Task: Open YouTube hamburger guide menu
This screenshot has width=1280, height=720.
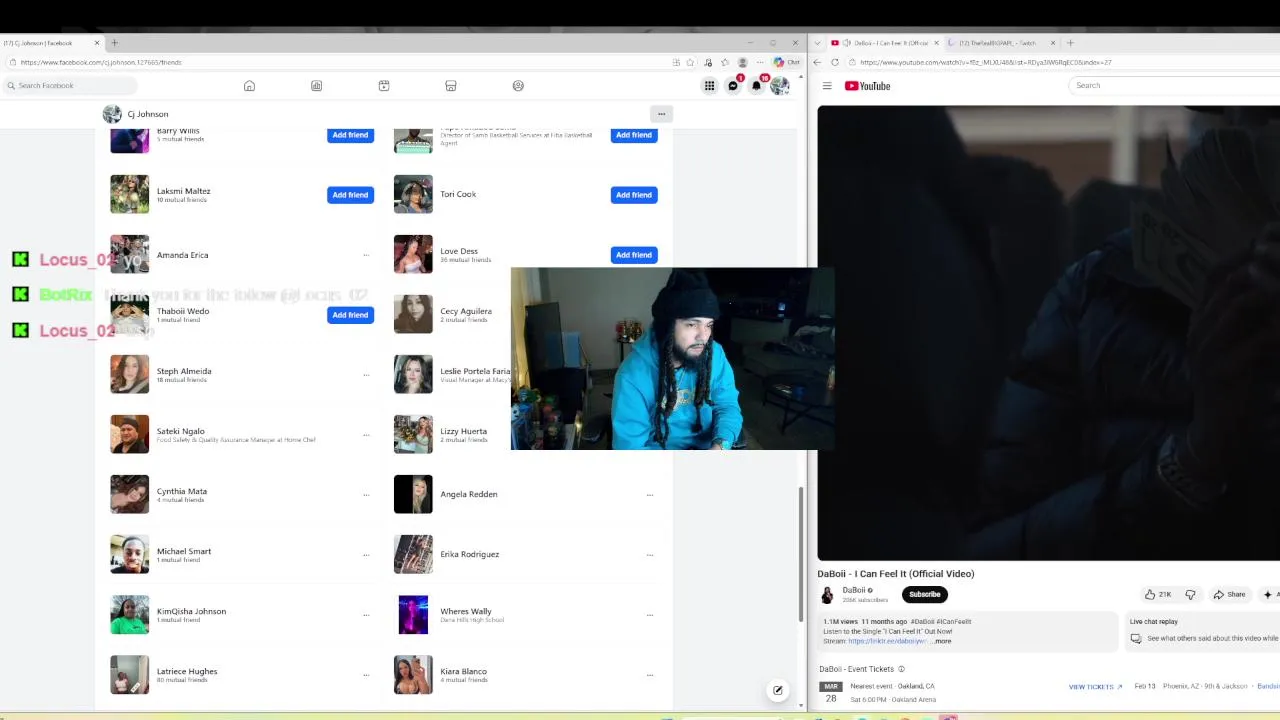Action: tap(827, 86)
